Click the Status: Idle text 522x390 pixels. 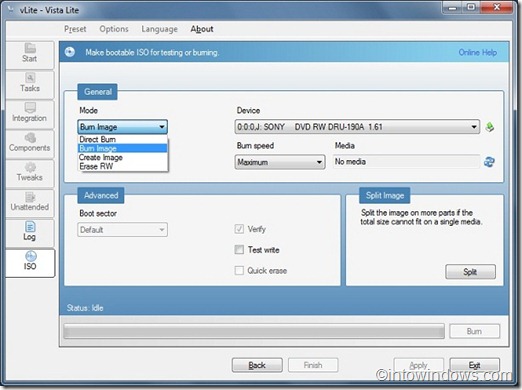85,308
